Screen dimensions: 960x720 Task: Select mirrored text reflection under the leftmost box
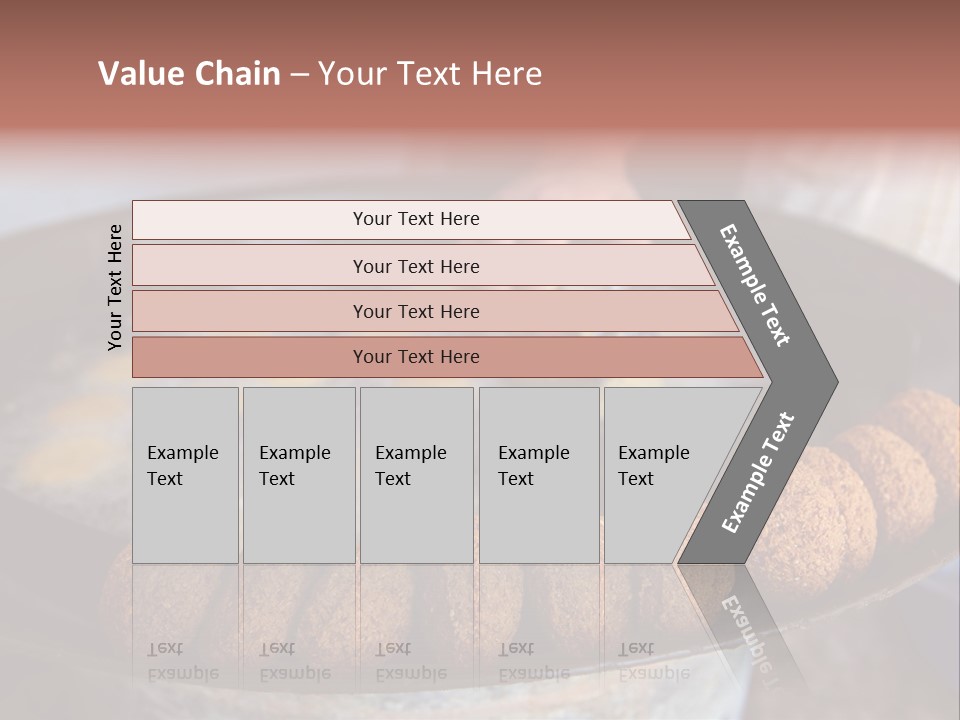pyautogui.click(x=183, y=660)
